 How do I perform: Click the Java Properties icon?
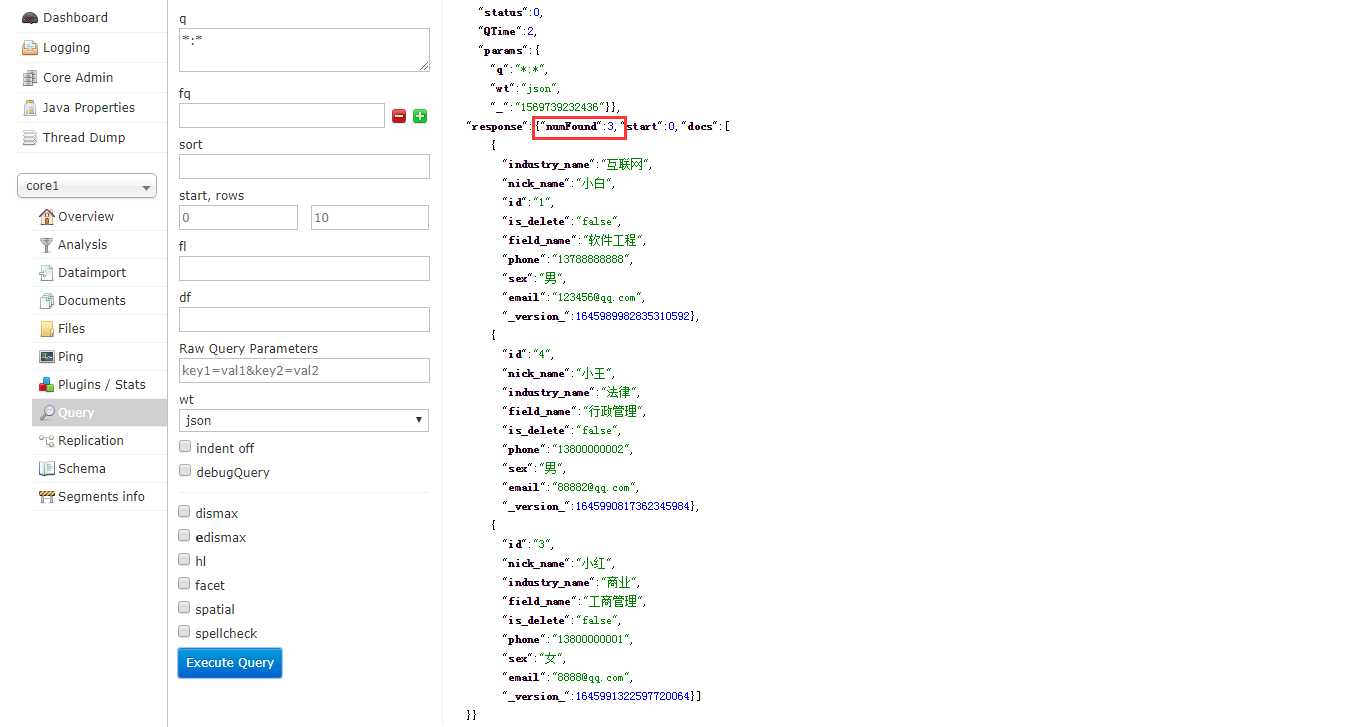coord(29,108)
